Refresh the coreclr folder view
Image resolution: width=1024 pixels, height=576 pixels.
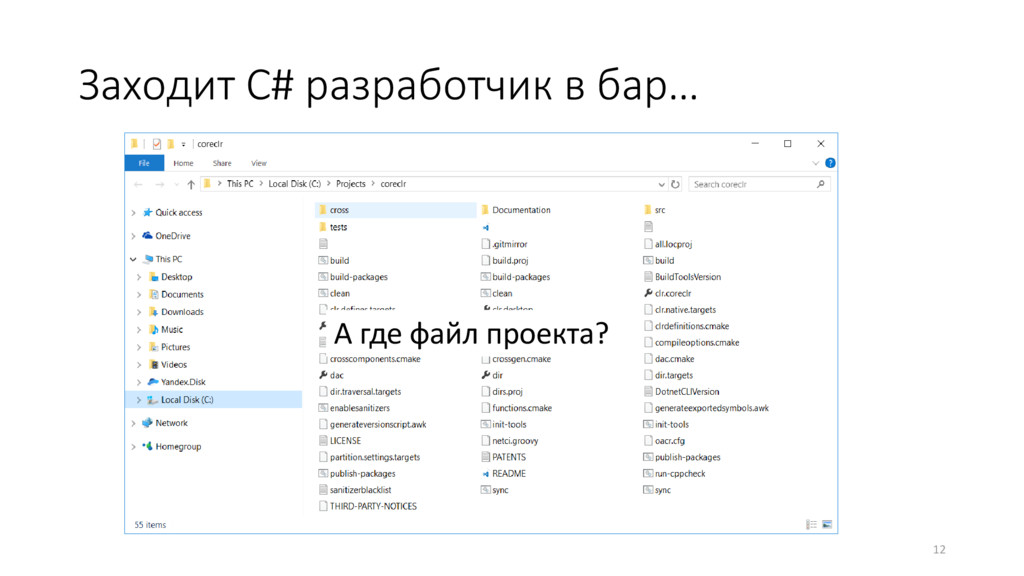coord(675,184)
